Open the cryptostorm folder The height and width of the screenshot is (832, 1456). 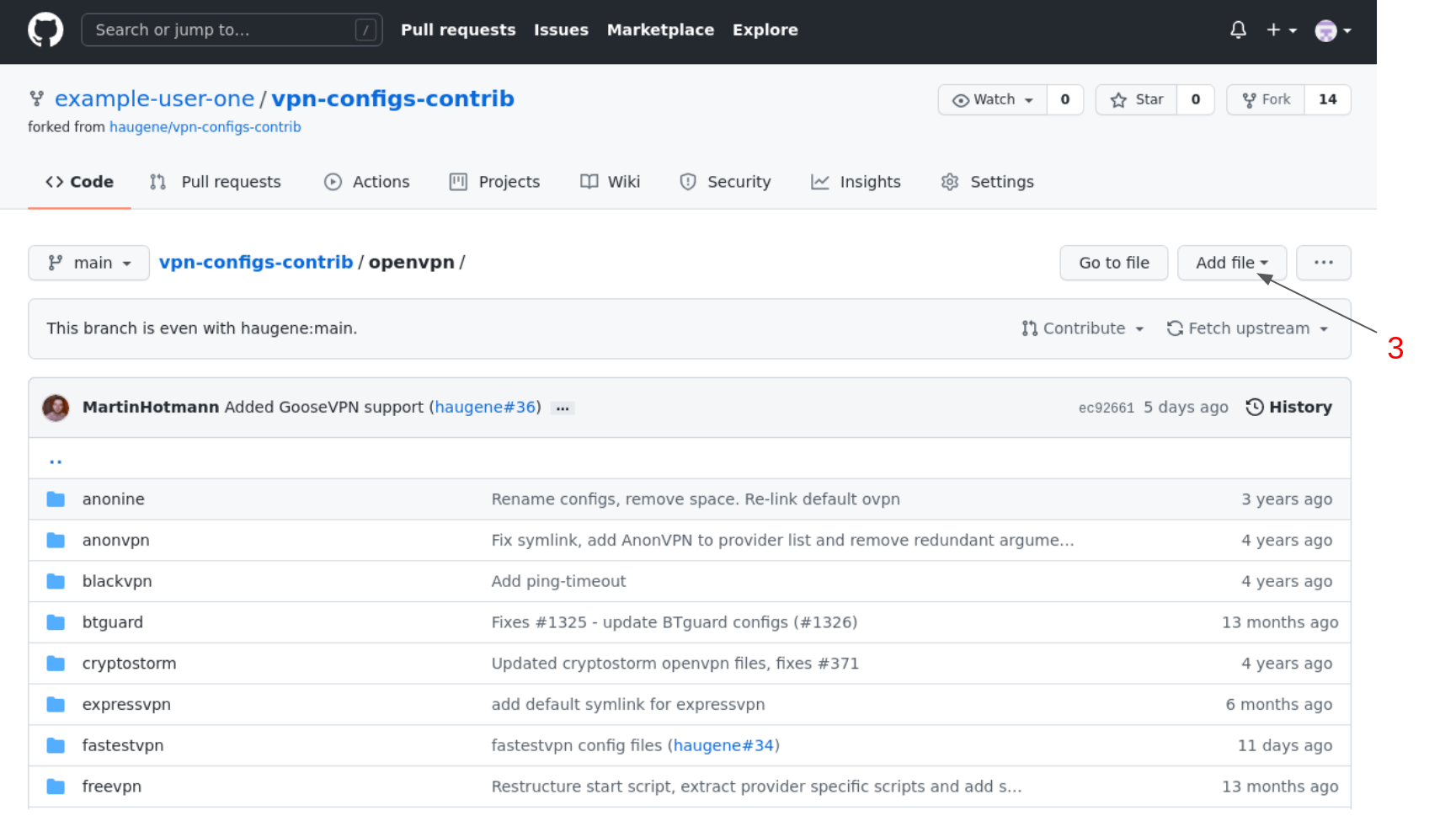tap(130, 664)
